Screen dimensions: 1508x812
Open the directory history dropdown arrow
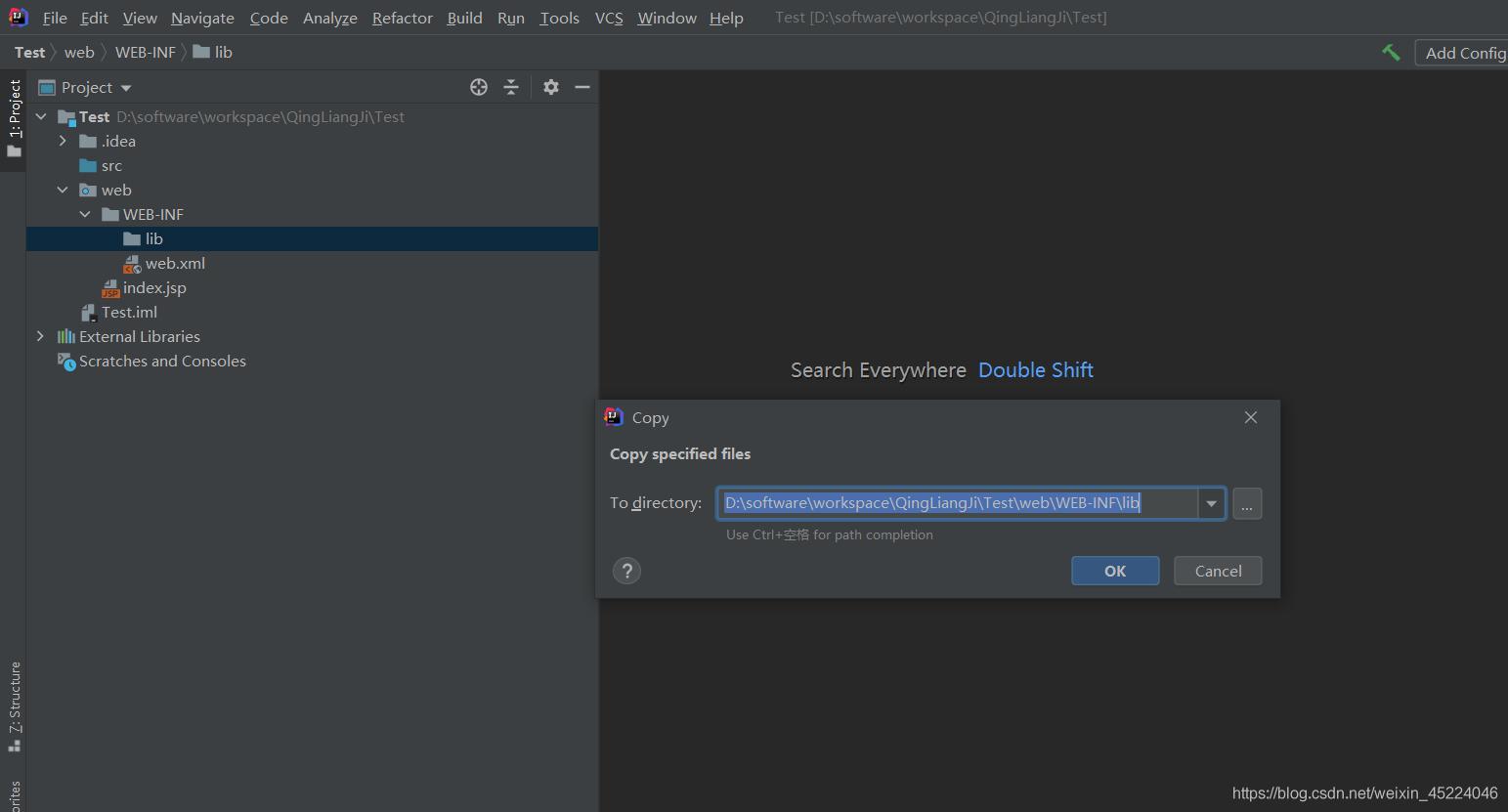tap(1211, 503)
